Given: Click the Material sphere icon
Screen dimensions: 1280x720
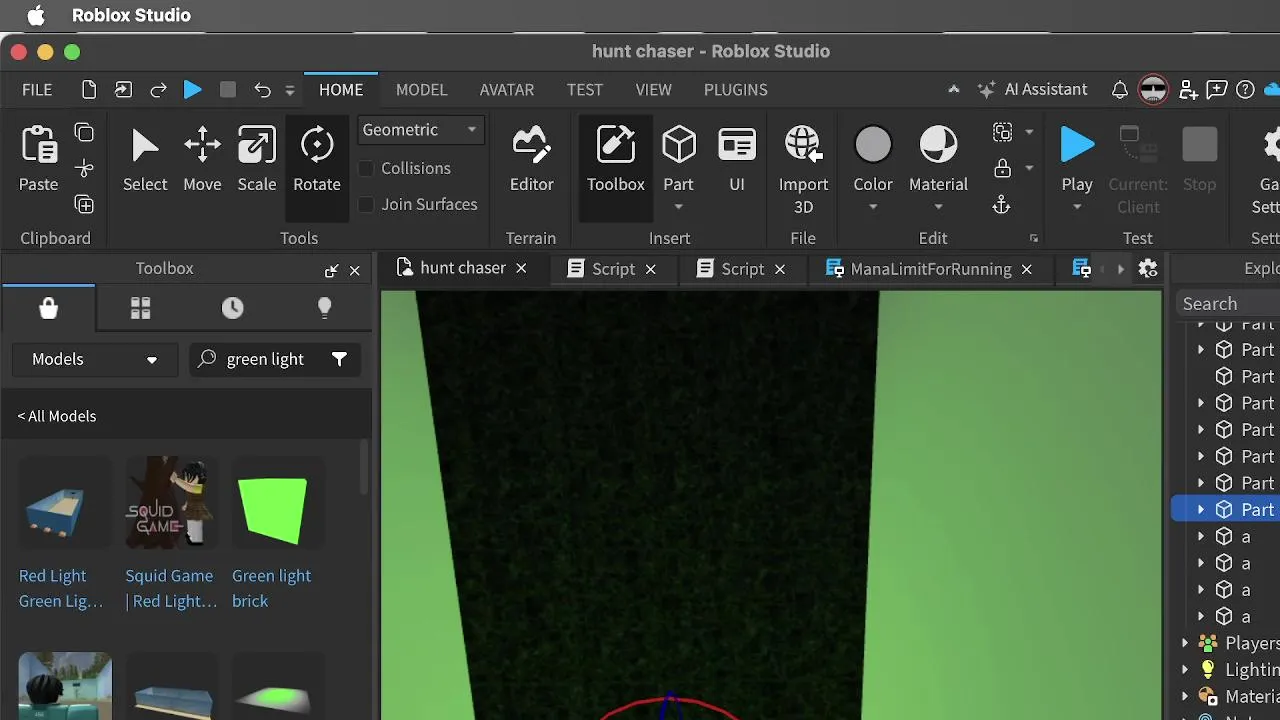Looking at the screenshot, I should tap(938, 146).
